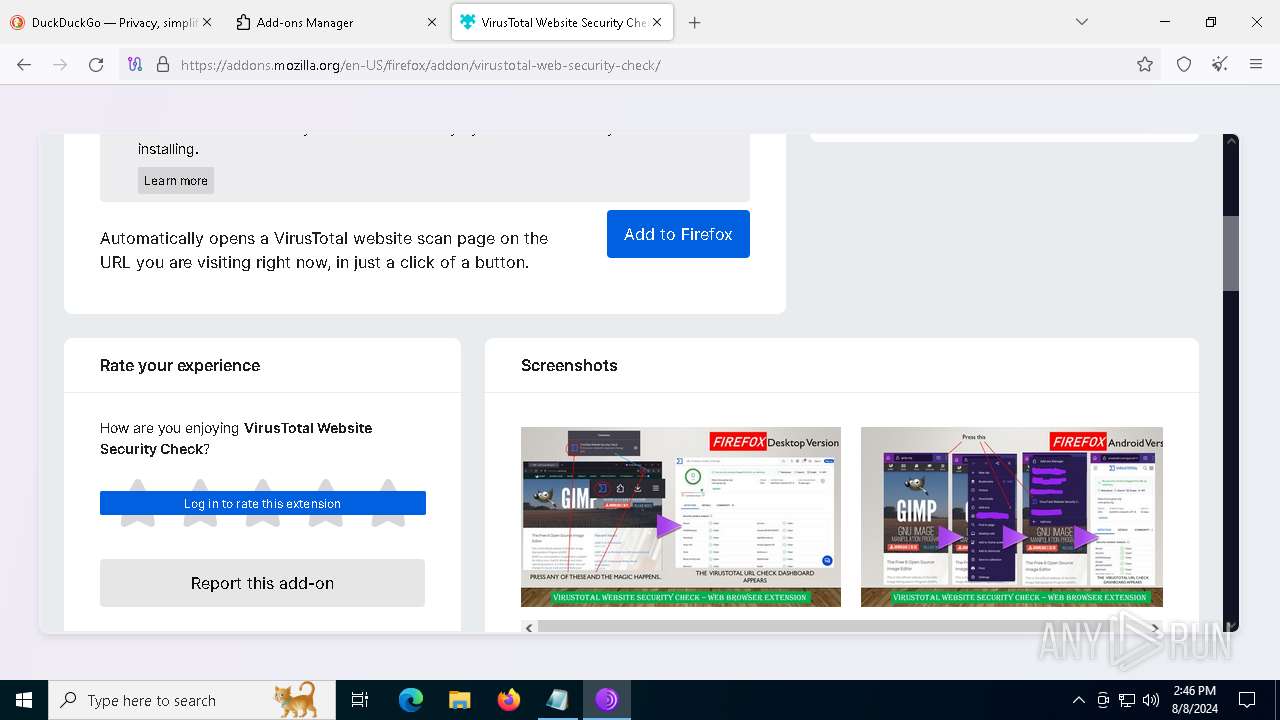
Task: Open the Windows notification center
Action: [x=1247, y=700]
